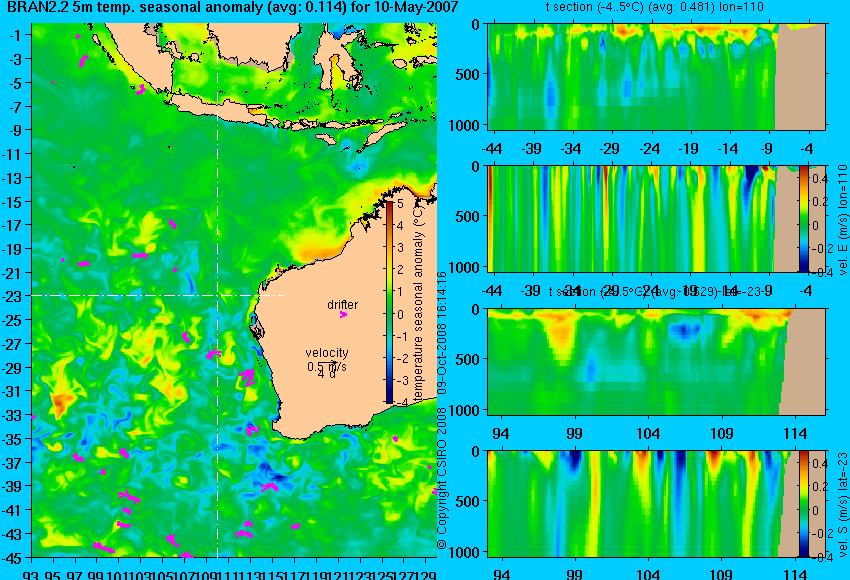This screenshot has width=850, height=580.
Task: Click the BRAN2.2 5m temp. seasonal anomaly title
Action: (x=233, y=8)
